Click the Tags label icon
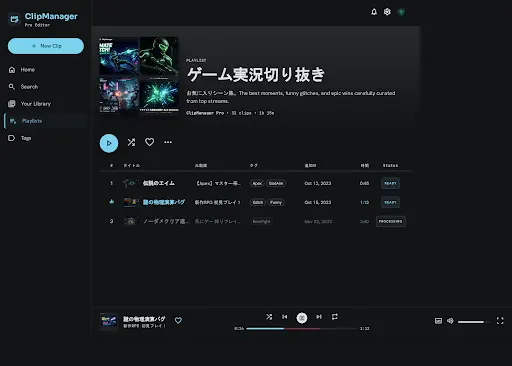The image size is (512, 366). pyautogui.click(x=12, y=138)
